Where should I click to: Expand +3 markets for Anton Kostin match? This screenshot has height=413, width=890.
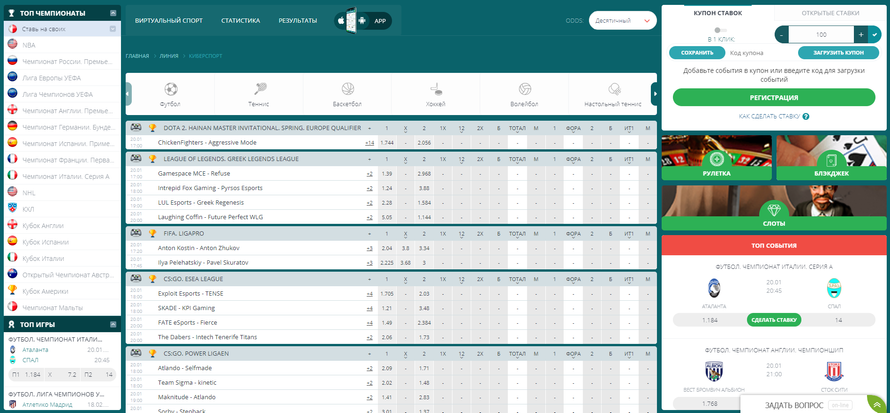click(x=370, y=248)
